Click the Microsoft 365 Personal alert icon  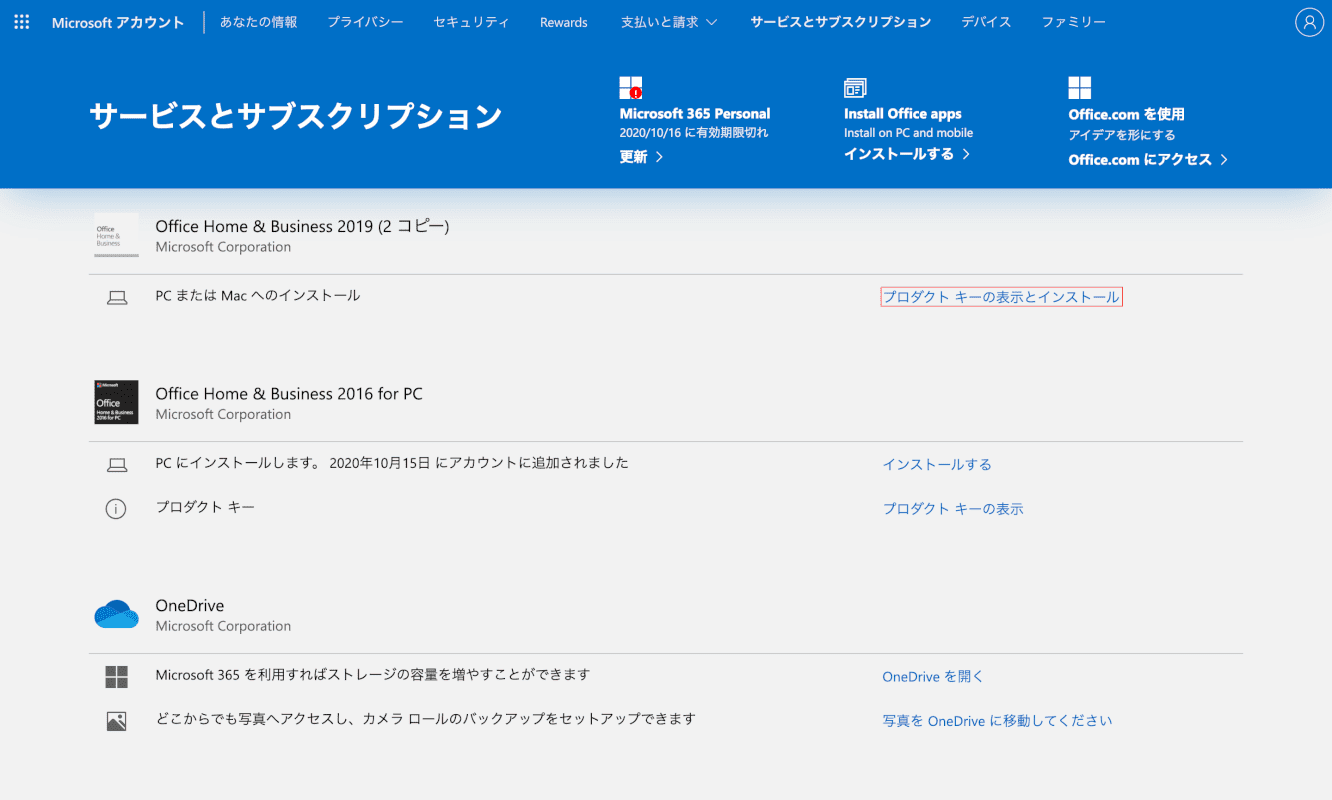click(631, 88)
